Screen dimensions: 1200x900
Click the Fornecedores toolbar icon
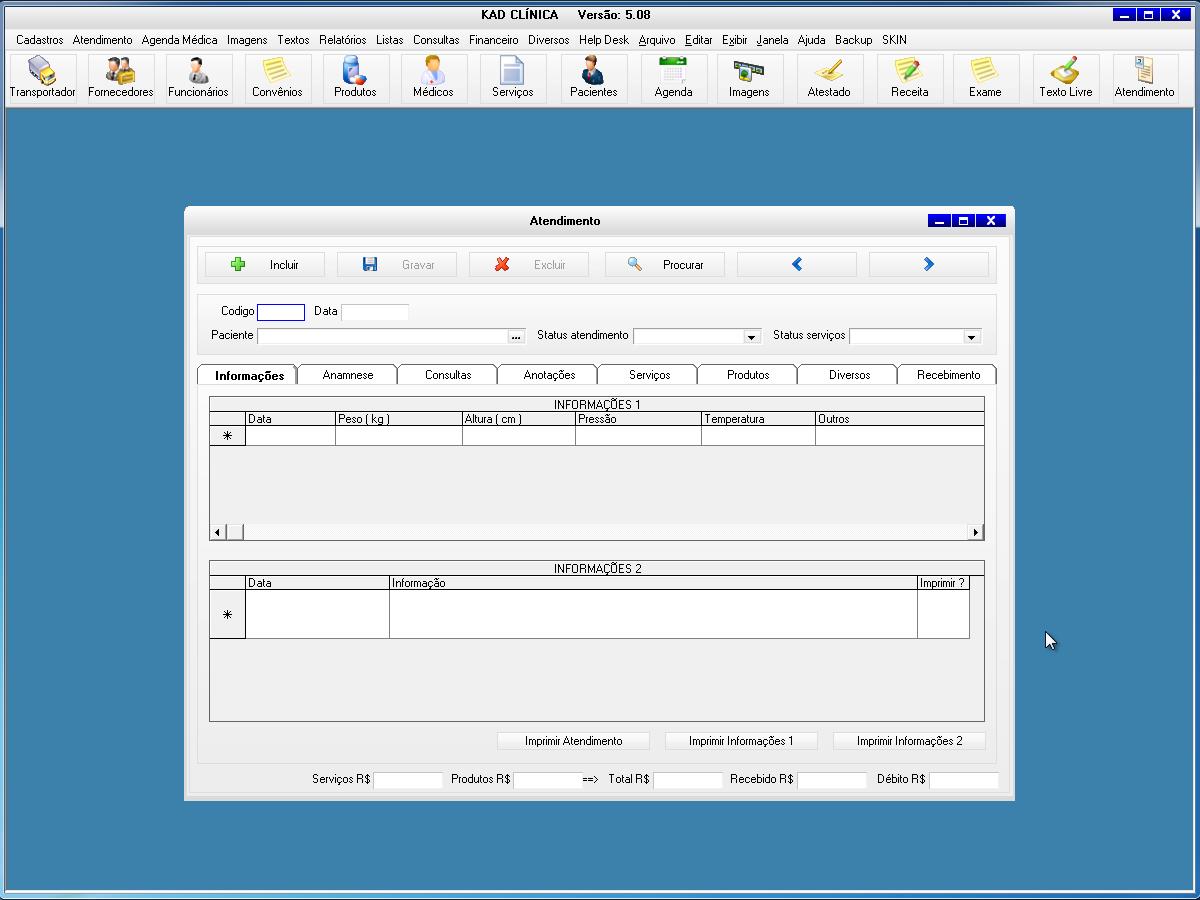120,77
